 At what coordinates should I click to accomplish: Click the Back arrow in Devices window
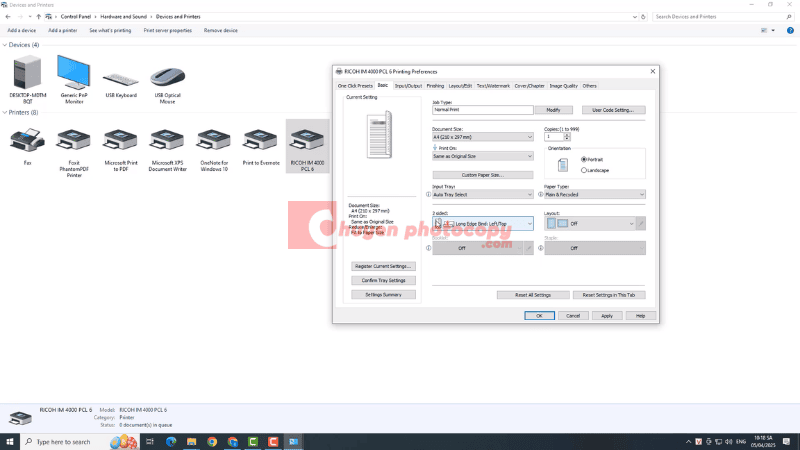coord(8,17)
